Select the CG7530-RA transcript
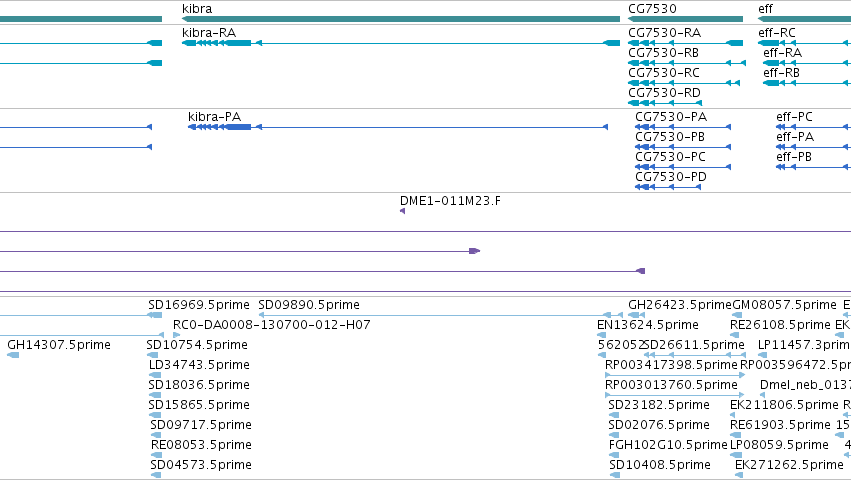Image resolution: width=851 pixels, height=480 pixels. (685, 43)
